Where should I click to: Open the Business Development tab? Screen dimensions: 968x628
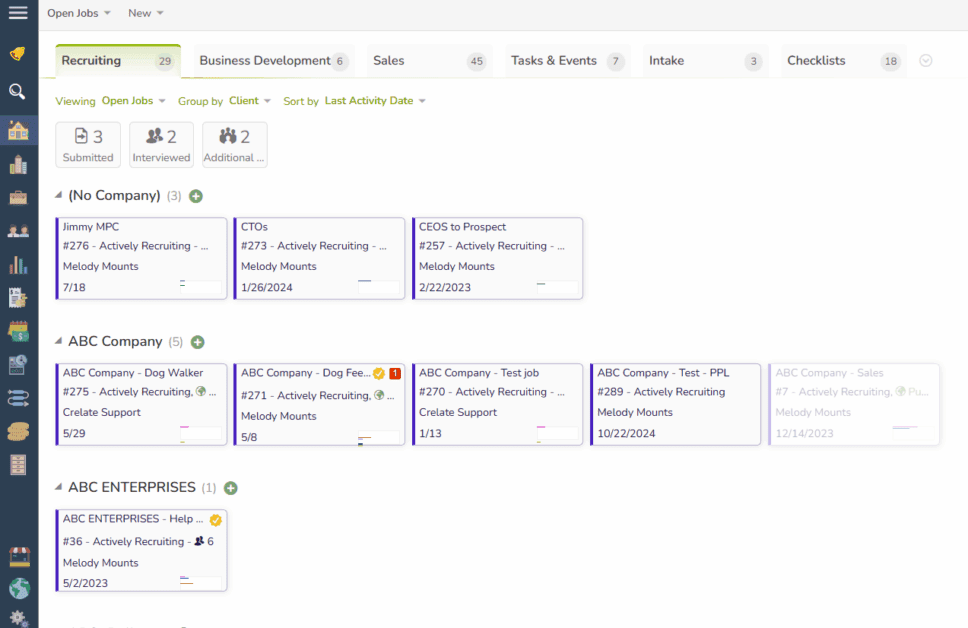tap(264, 60)
